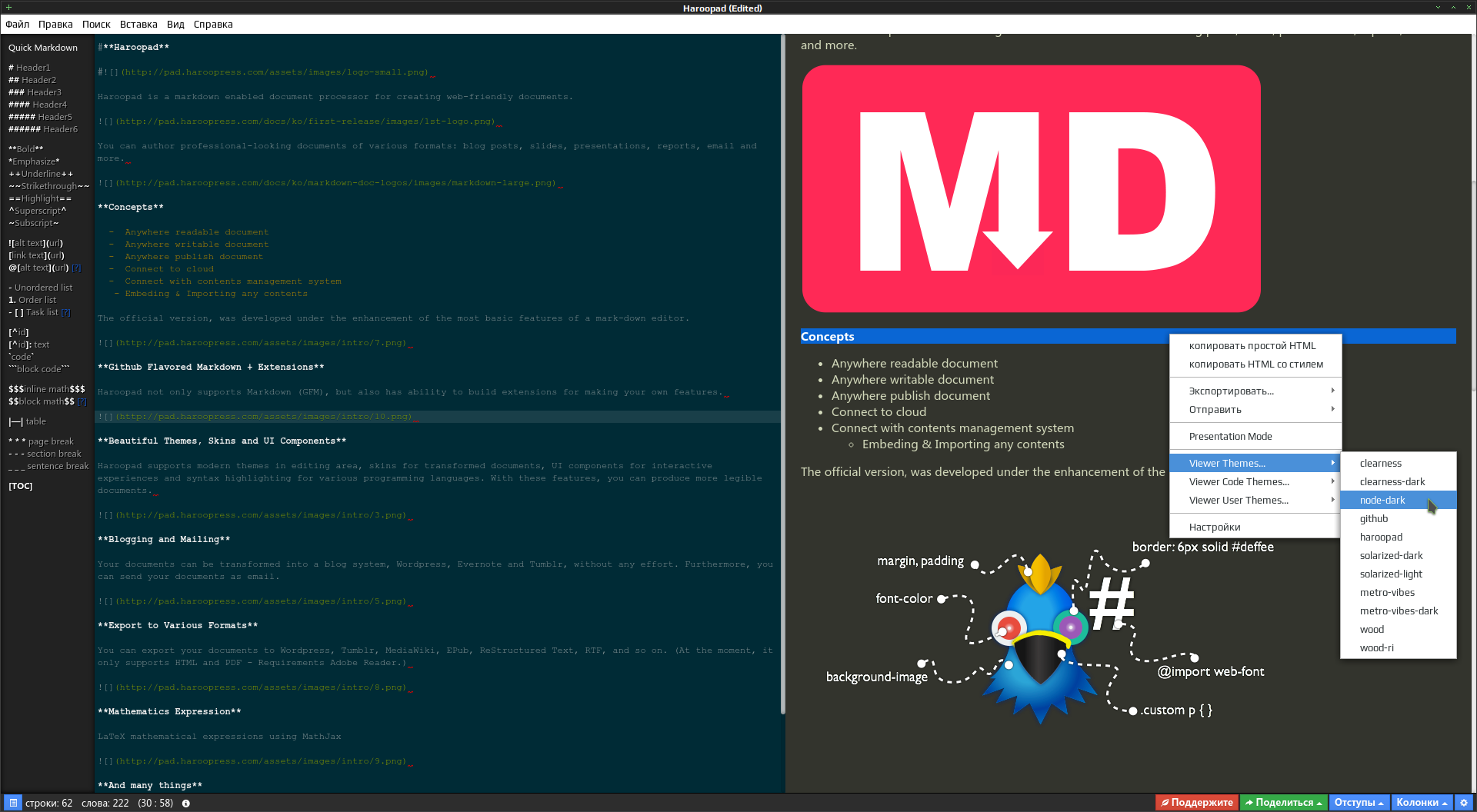The height and width of the screenshot is (812, 1477).
Task: Open the help link beside block math
Action: tap(82, 401)
